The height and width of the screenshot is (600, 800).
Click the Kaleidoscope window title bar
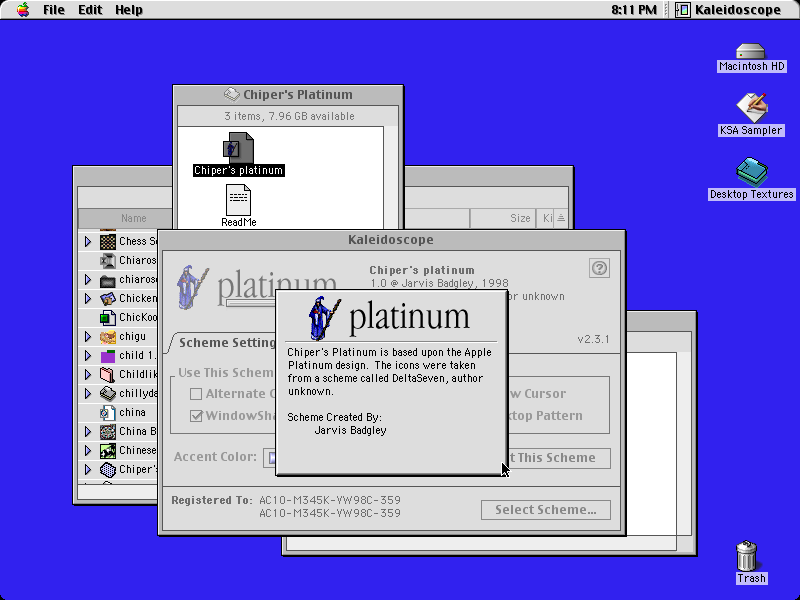pos(391,240)
